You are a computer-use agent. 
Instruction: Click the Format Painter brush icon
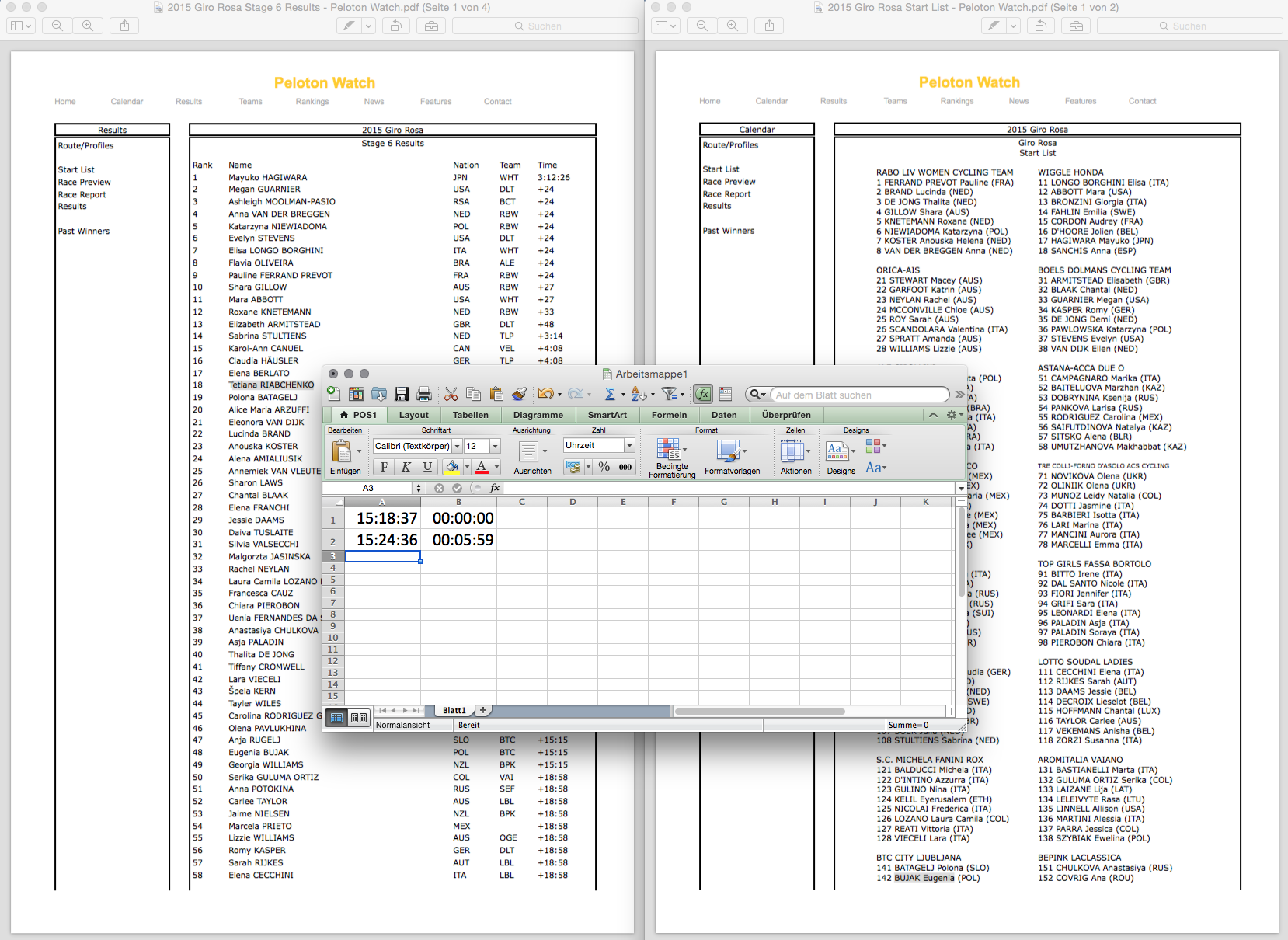point(519,394)
